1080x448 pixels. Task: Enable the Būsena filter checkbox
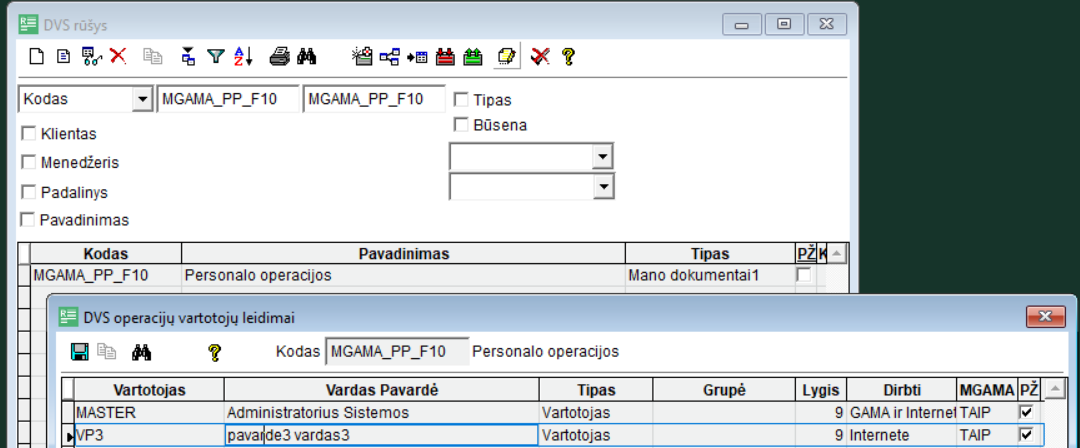tap(461, 125)
